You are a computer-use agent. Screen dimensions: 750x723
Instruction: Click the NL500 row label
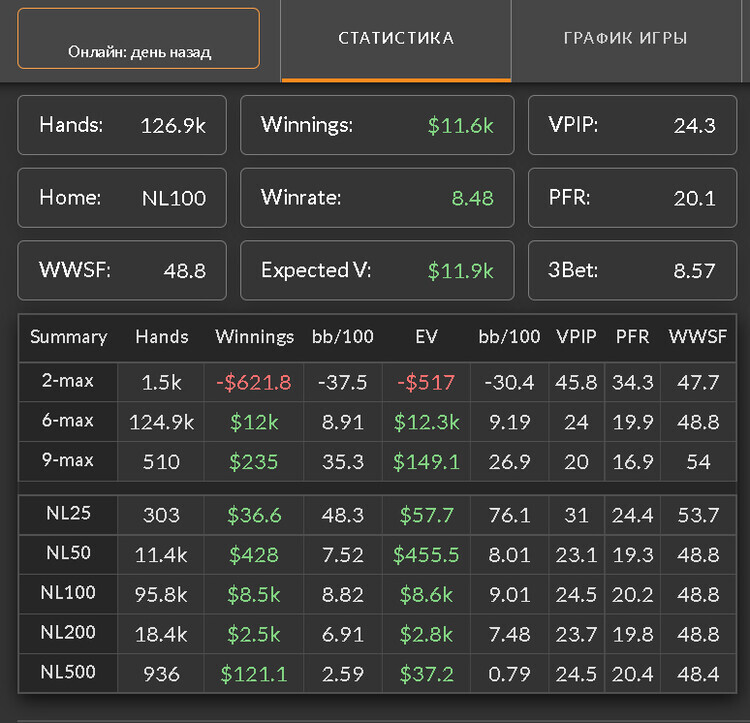tap(70, 673)
